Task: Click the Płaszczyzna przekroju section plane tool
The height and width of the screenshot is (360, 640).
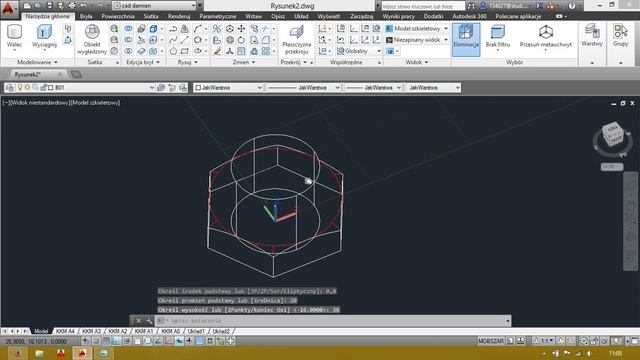Action: pos(296,39)
